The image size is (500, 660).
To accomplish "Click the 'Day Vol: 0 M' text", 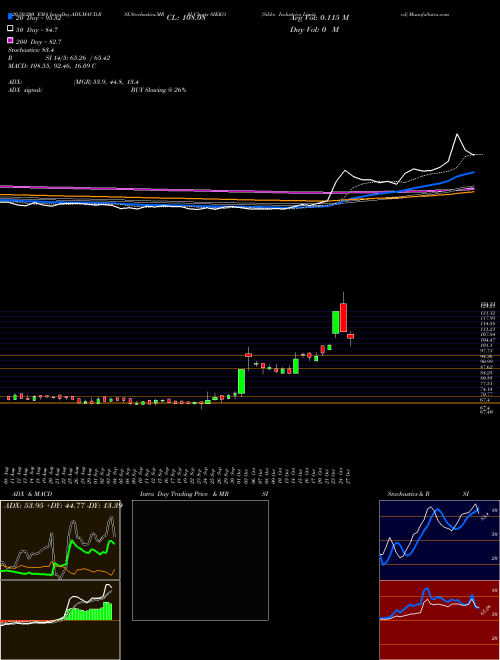I will pyautogui.click(x=314, y=29).
